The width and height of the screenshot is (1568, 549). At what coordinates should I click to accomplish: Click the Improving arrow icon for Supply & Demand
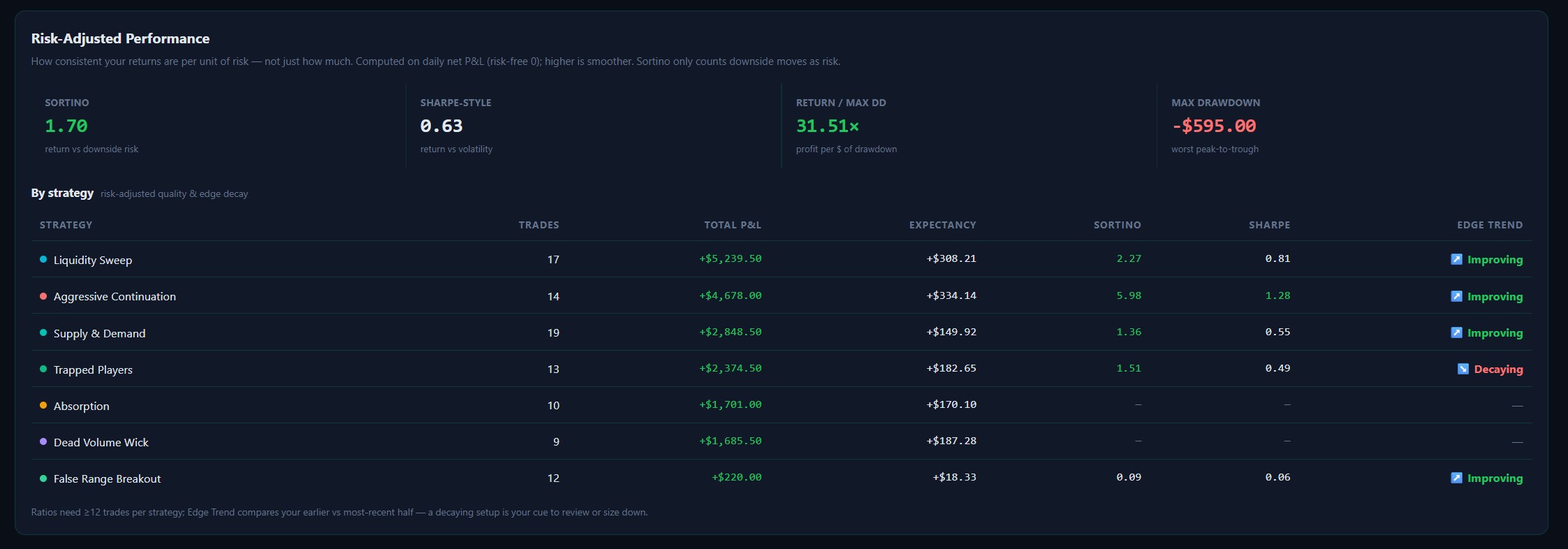pos(1456,332)
